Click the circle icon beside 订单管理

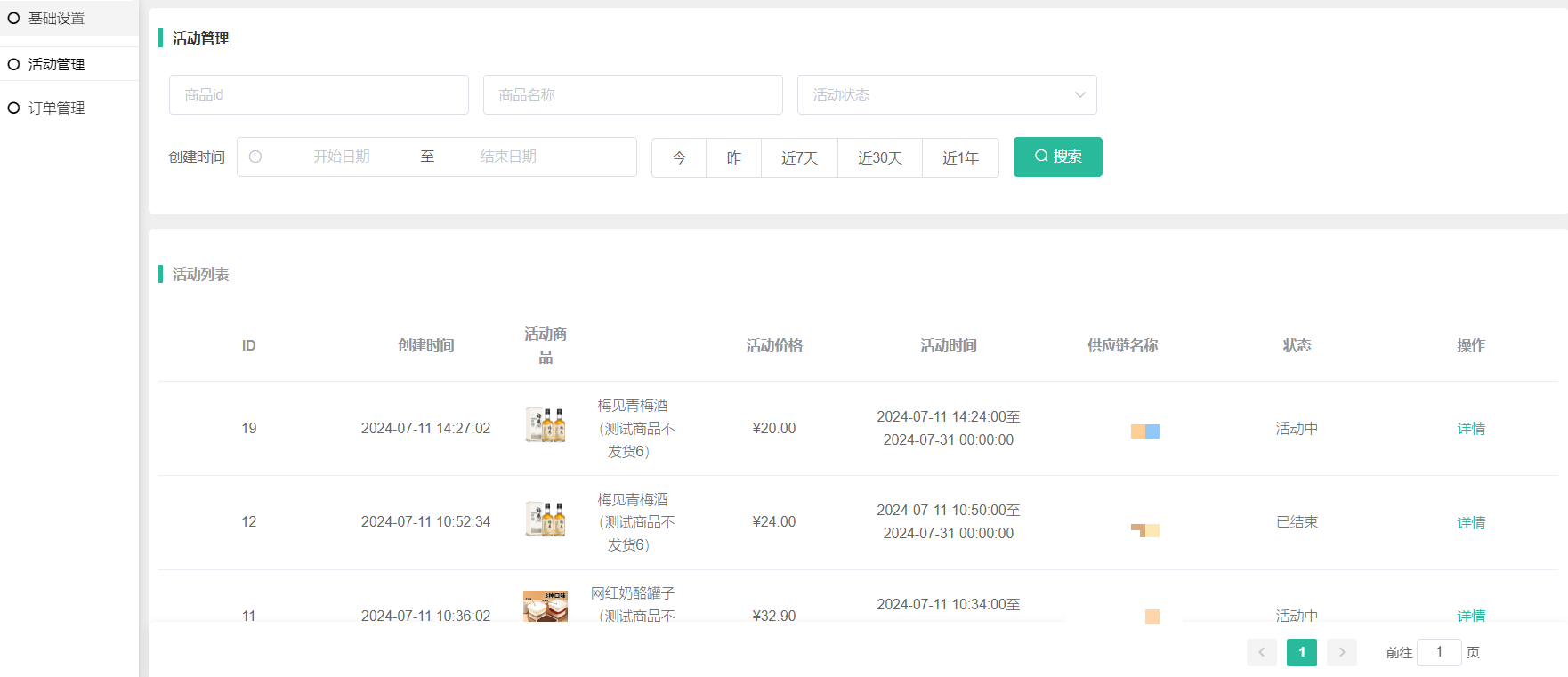coord(13,108)
